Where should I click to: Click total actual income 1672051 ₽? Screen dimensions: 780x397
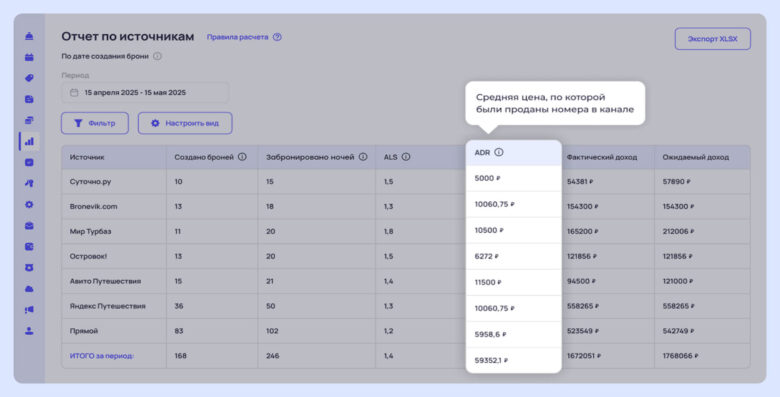[x=584, y=356]
